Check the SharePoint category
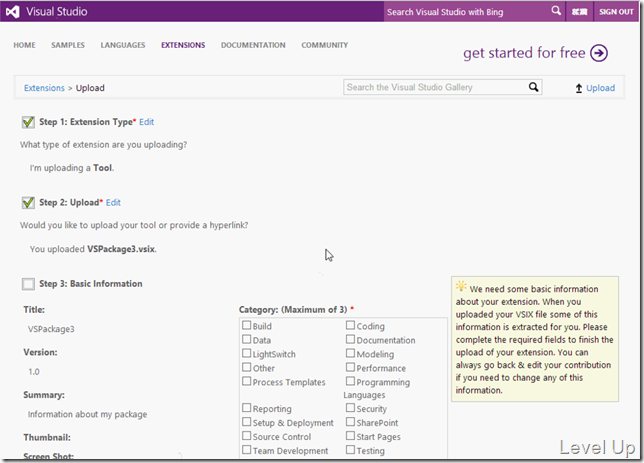The image size is (644, 463). coord(350,422)
